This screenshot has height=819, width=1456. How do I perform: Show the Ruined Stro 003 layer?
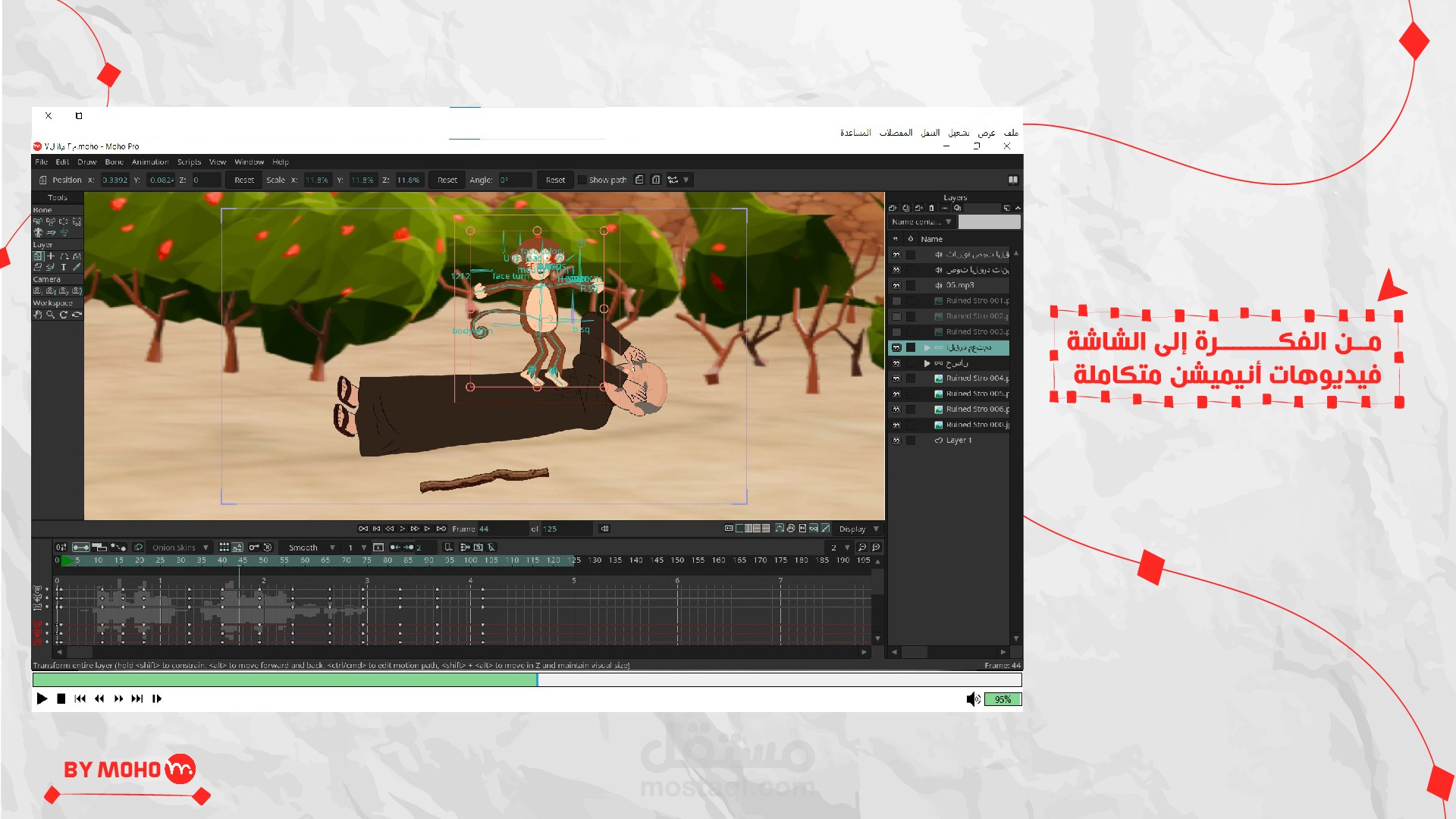click(x=896, y=332)
